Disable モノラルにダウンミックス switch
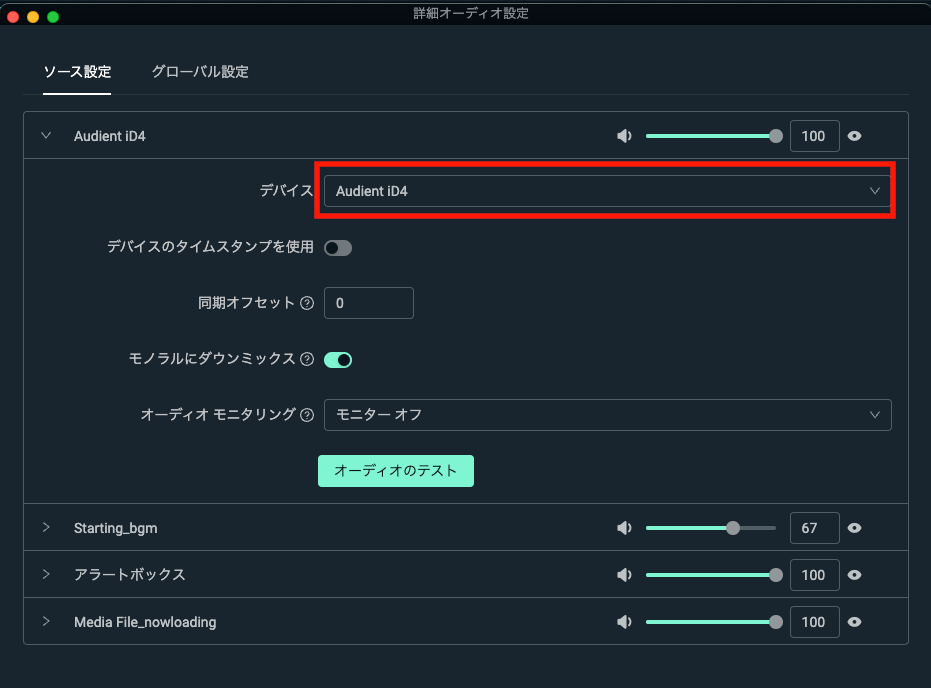 [338, 359]
